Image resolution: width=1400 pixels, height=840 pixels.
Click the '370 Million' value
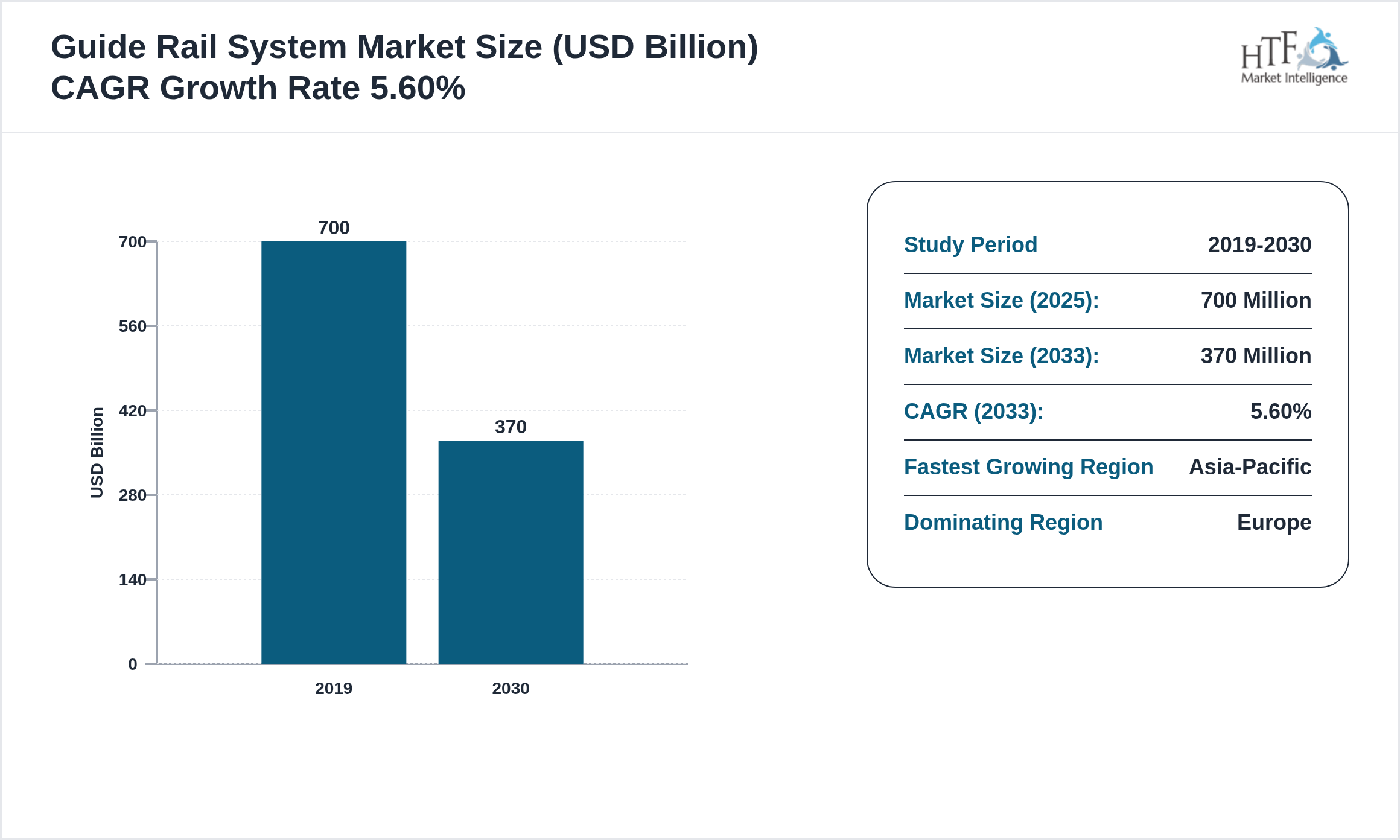click(1256, 356)
